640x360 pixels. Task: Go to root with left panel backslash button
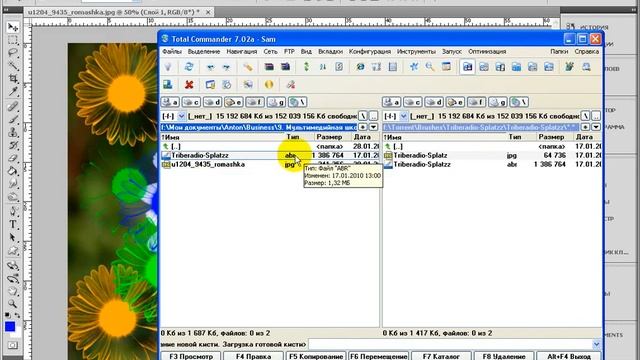tap(363, 116)
